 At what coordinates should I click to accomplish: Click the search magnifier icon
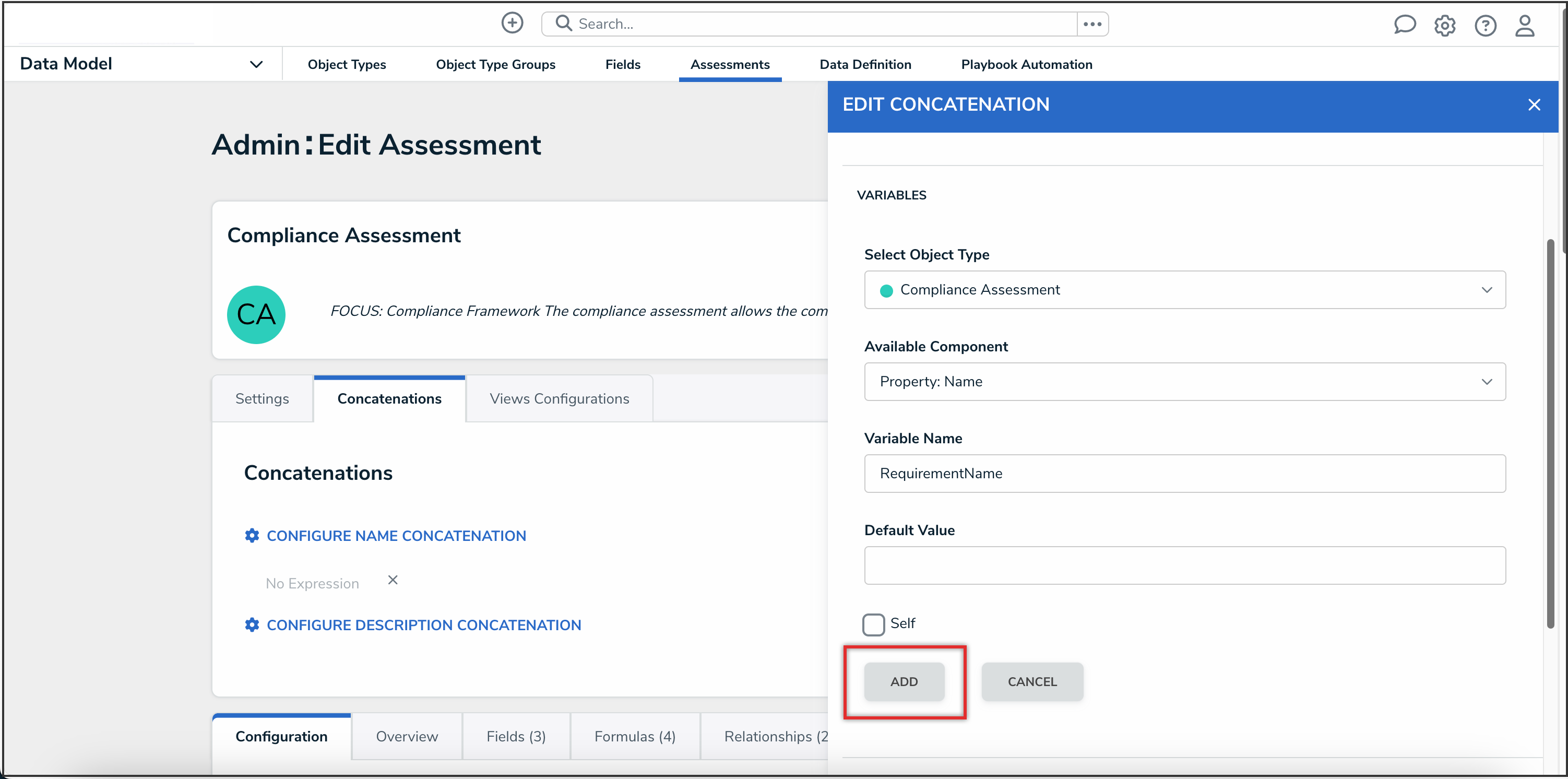pyautogui.click(x=564, y=23)
